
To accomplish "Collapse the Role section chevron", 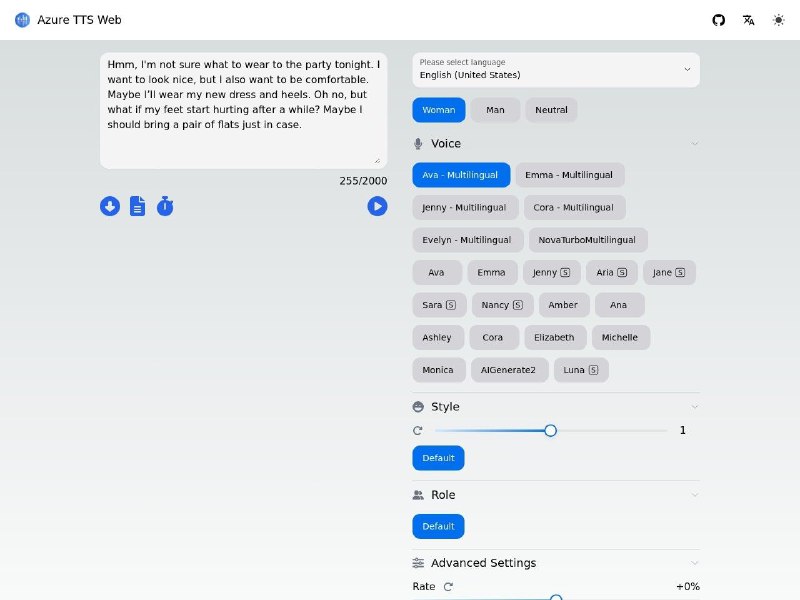I will [x=694, y=495].
